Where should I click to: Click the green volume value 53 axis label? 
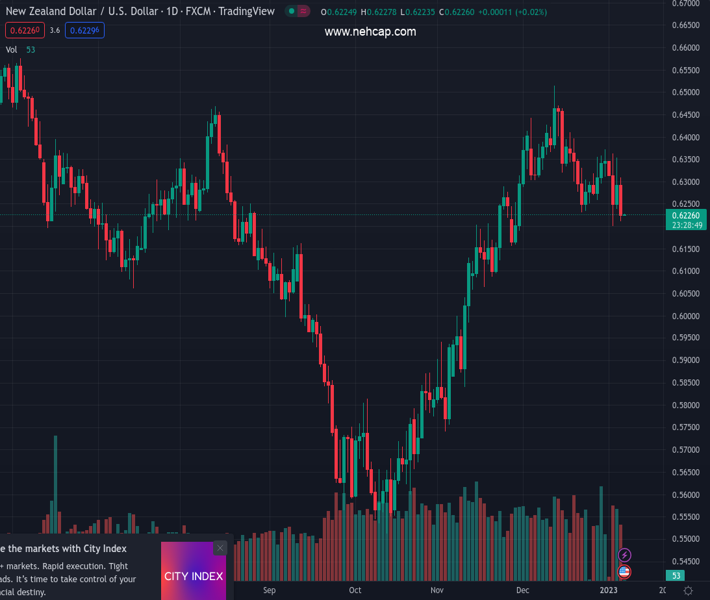tap(676, 576)
